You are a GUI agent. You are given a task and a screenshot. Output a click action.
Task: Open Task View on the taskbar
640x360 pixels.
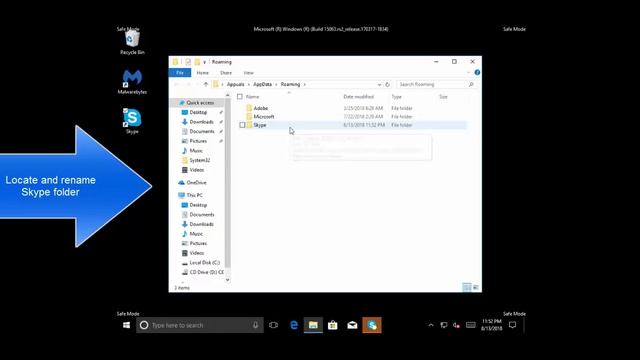point(273,325)
